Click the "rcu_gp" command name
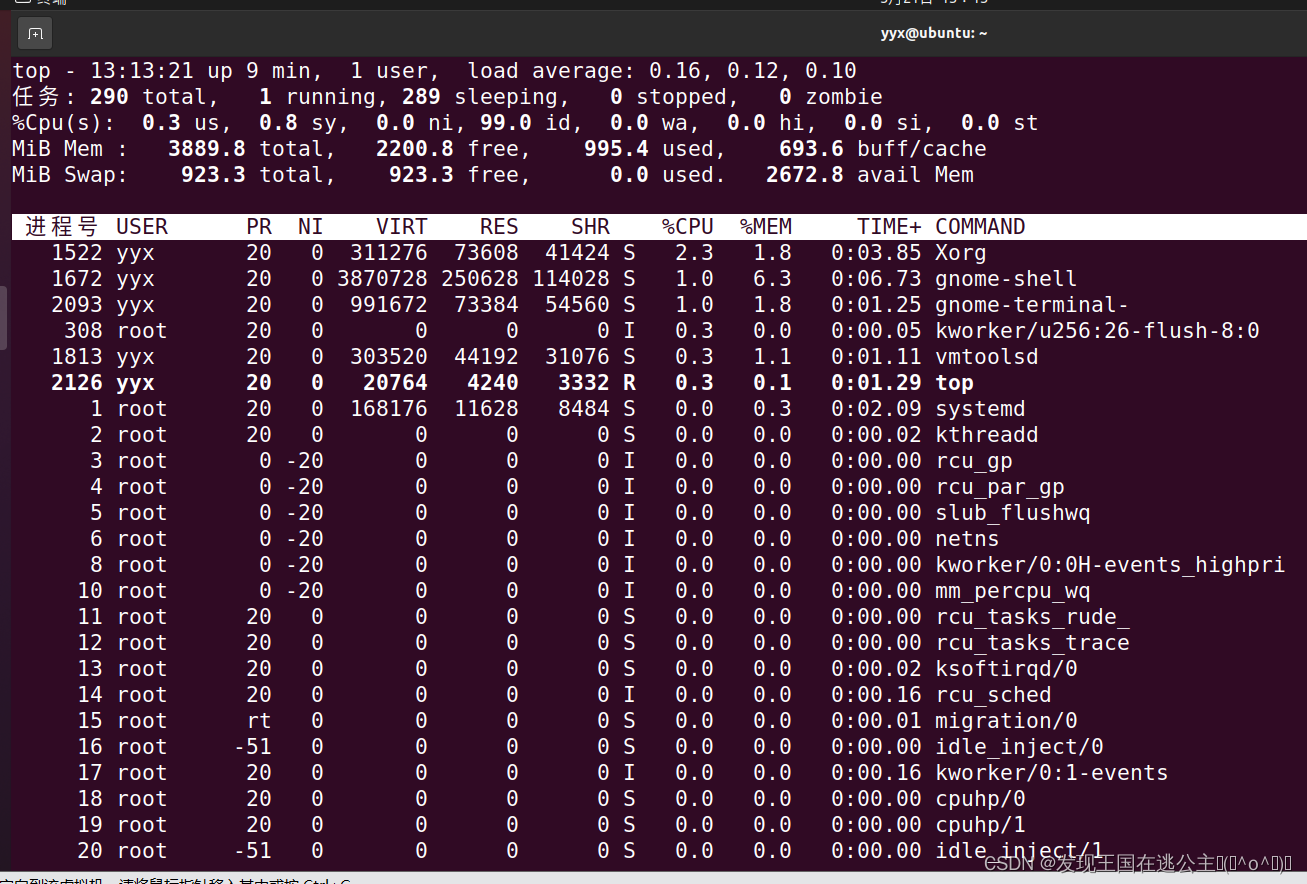 point(974,461)
